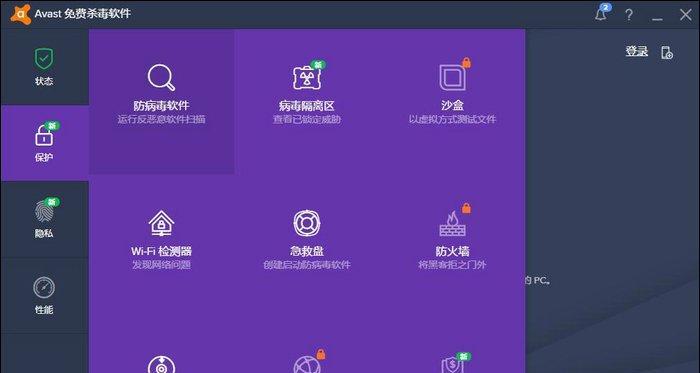Click the orange lock badge on 防火墙
The height and width of the screenshot is (373, 700).
coord(466,207)
